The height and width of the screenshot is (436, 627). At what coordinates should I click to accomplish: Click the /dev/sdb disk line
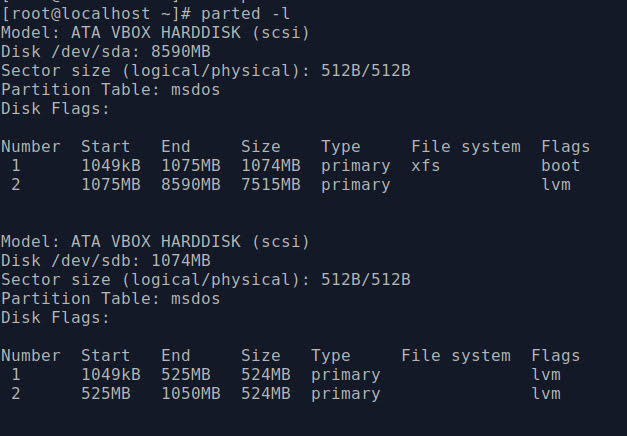point(106,261)
